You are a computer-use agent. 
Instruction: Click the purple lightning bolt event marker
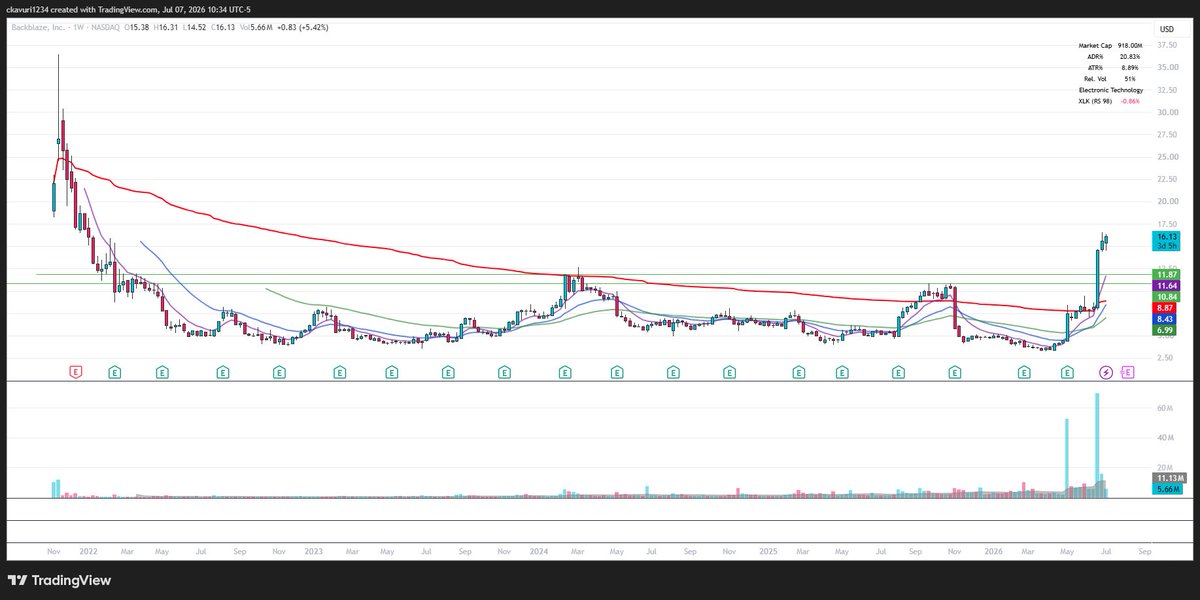pos(1105,372)
